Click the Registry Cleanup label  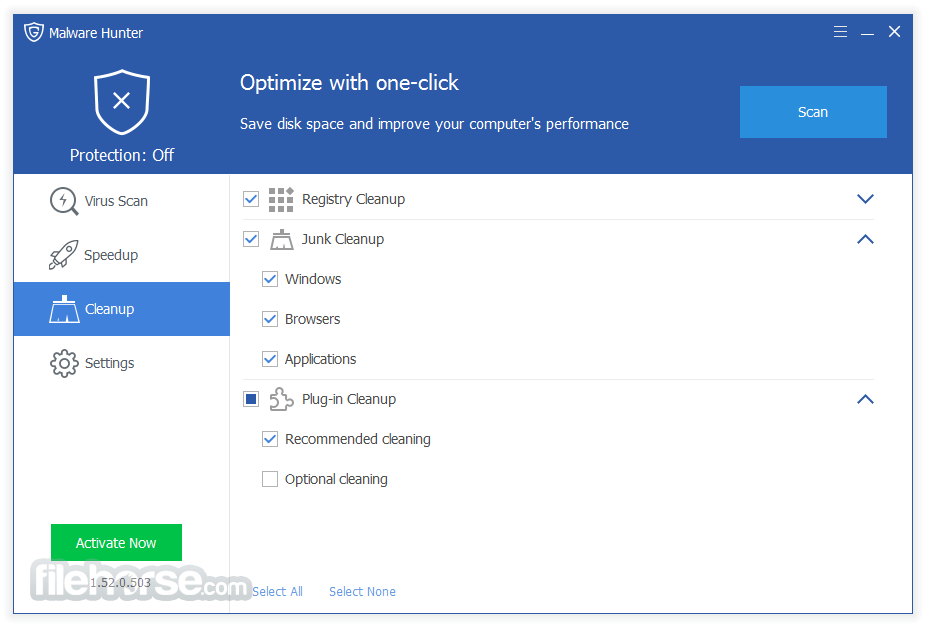pyautogui.click(x=353, y=199)
